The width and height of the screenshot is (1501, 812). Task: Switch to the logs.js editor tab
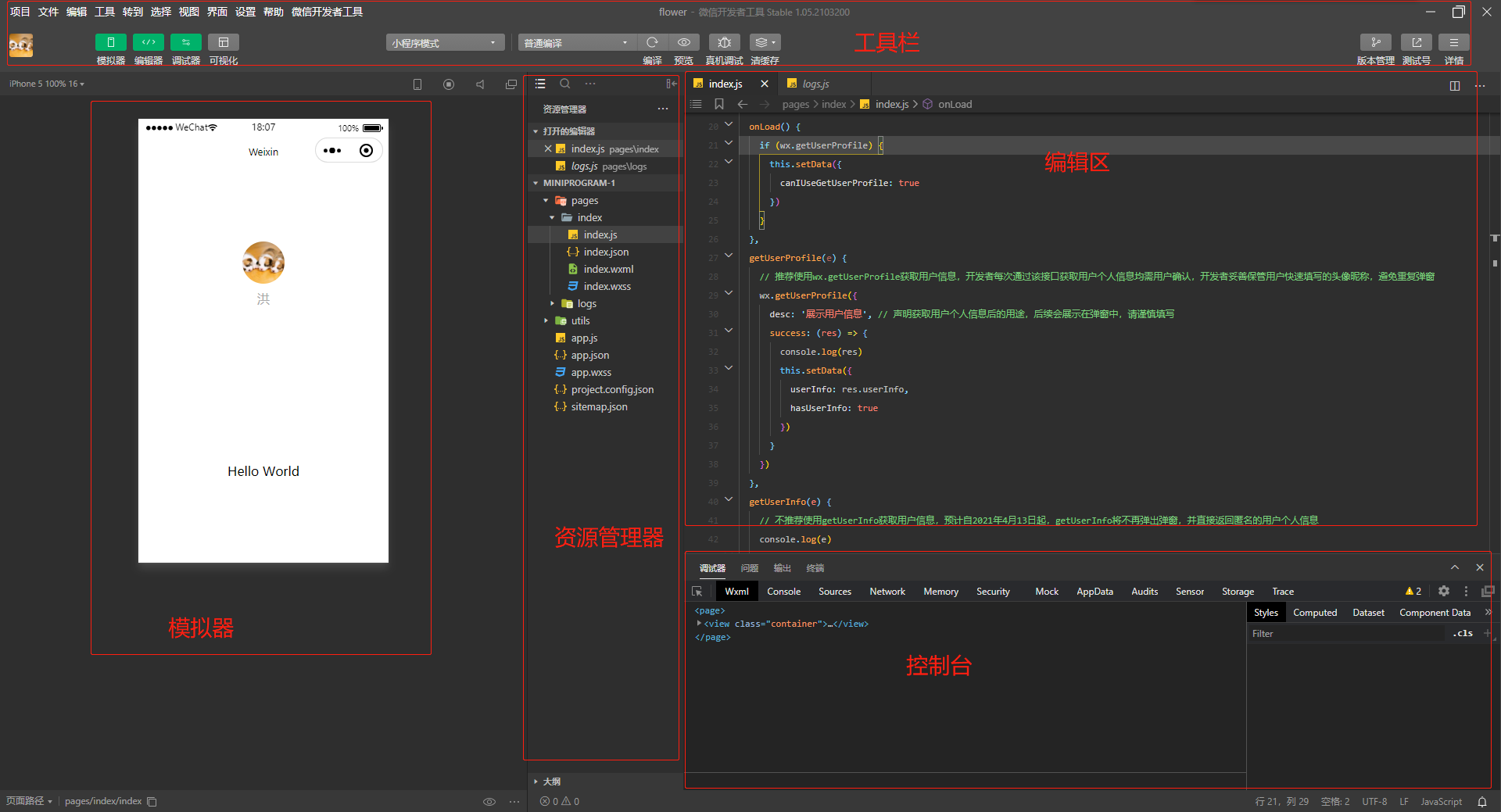point(815,84)
